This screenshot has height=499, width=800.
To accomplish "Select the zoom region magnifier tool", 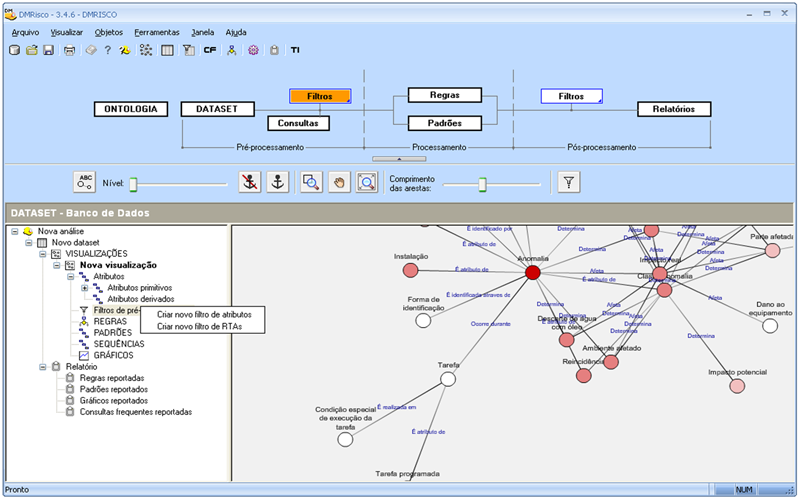I will (x=311, y=182).
